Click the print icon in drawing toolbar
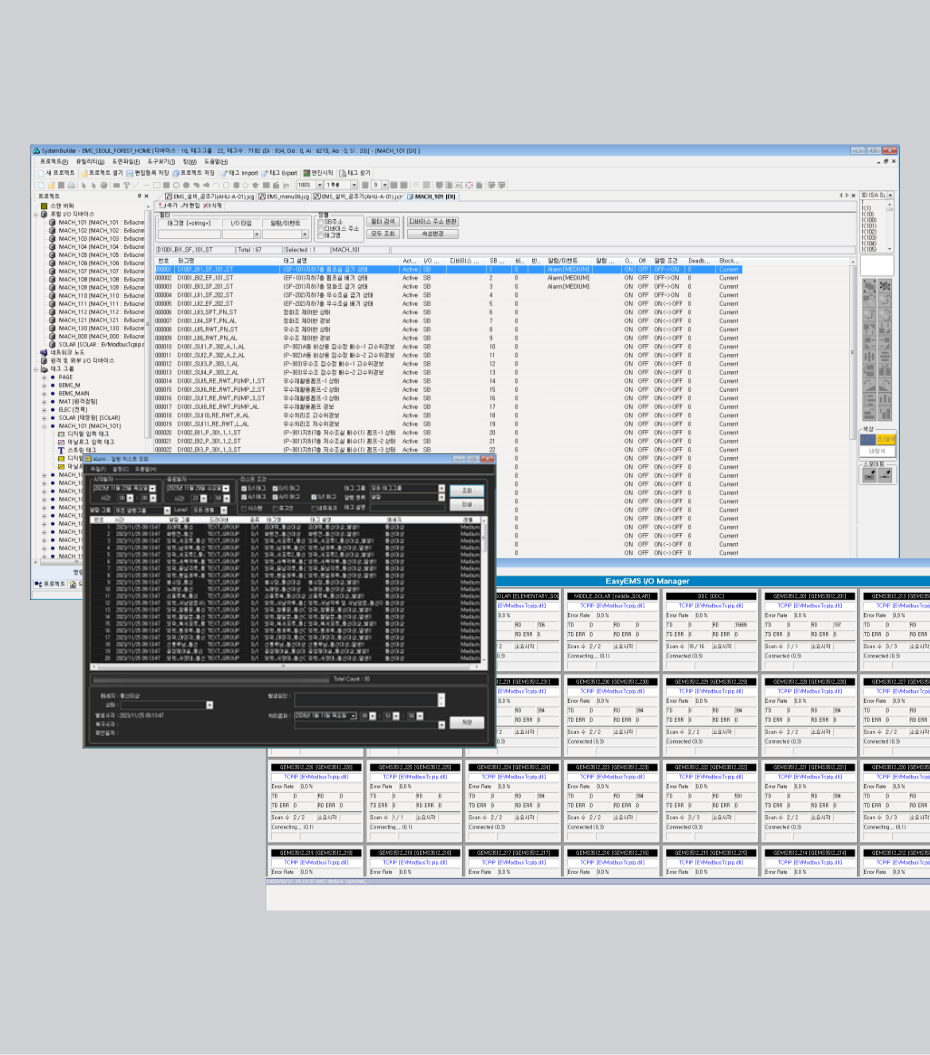Screen dimensions: 930x1055 point(71,185)
